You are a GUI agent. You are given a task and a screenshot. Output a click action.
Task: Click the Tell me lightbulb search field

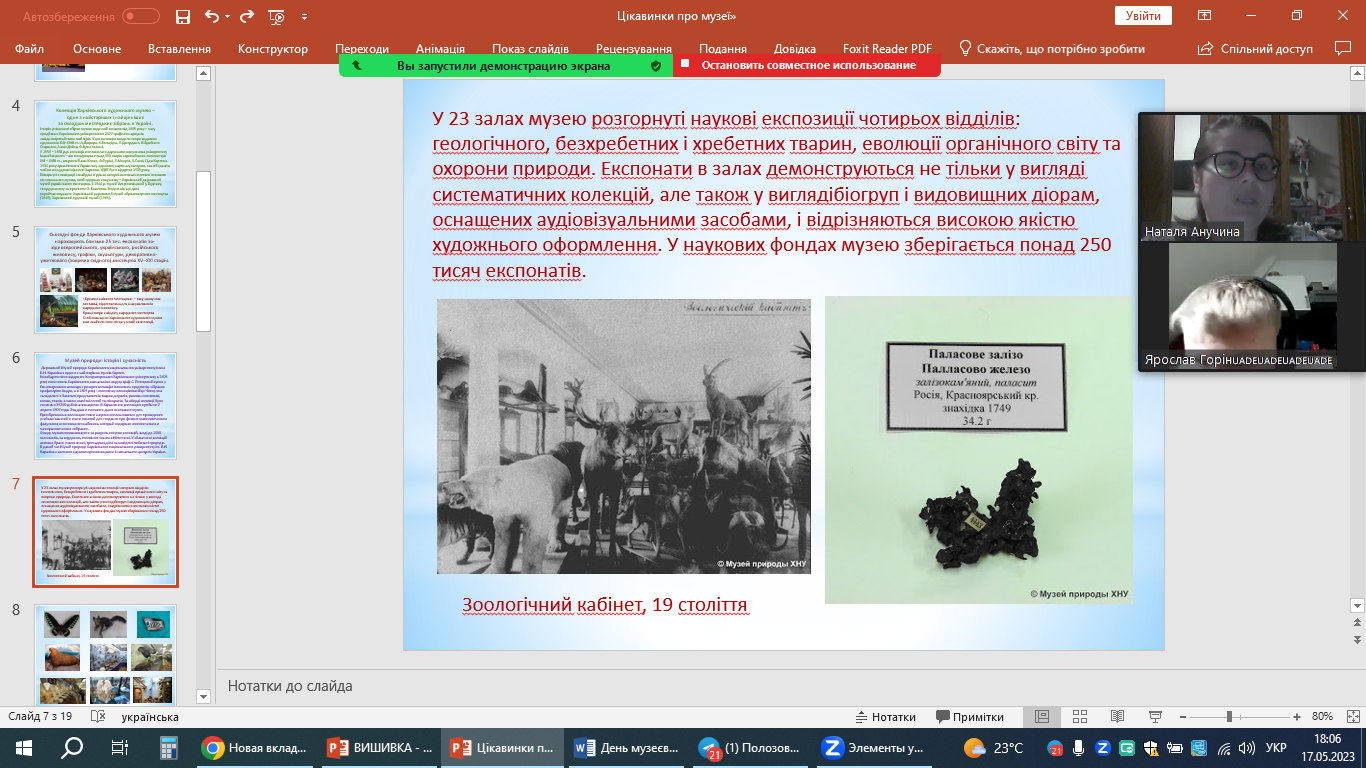[x=1052, y=49]
